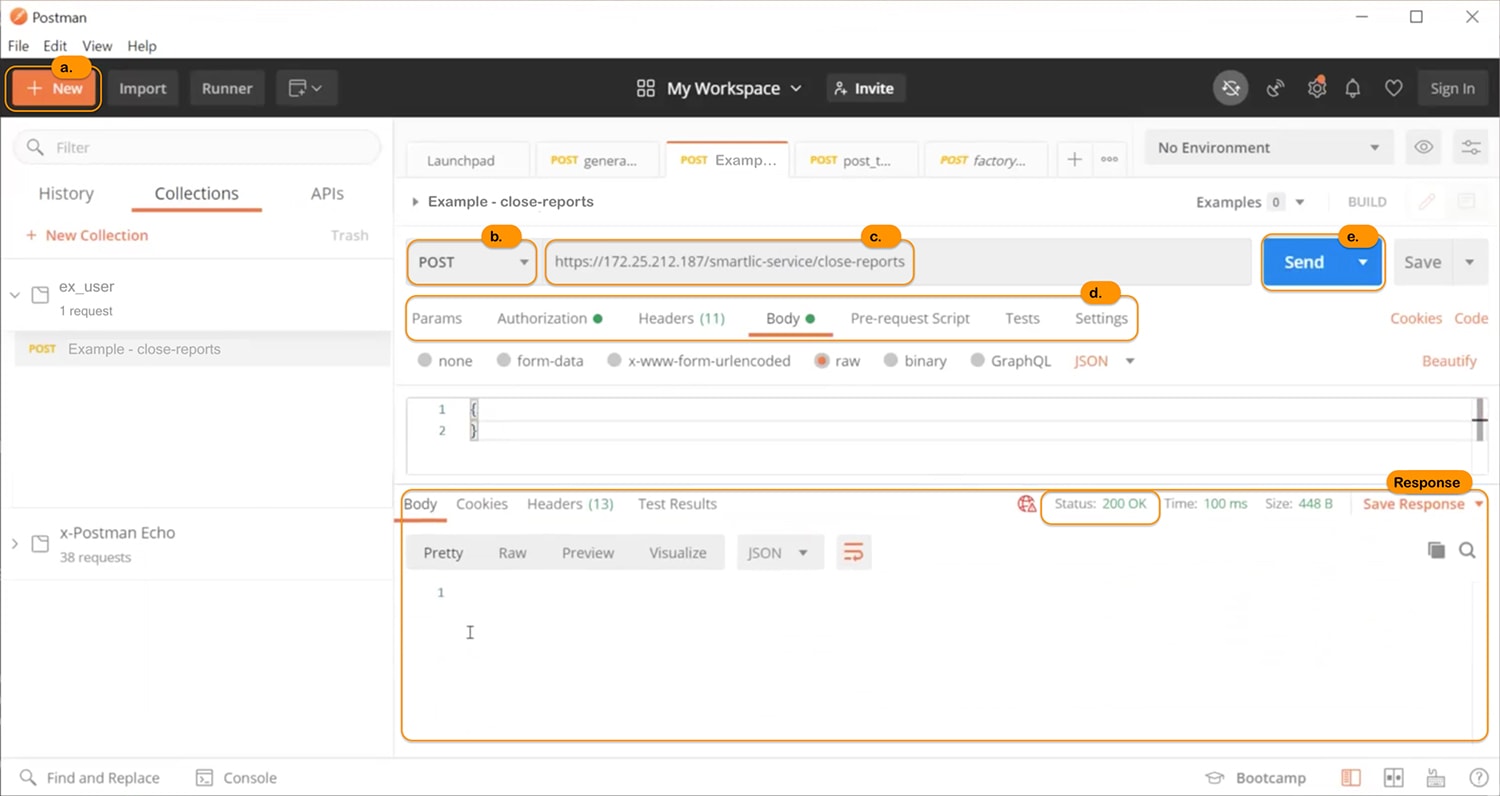Search the response with the magnifier icon
This screenshot has width=1500, height=796.
tap(1467, 550)
